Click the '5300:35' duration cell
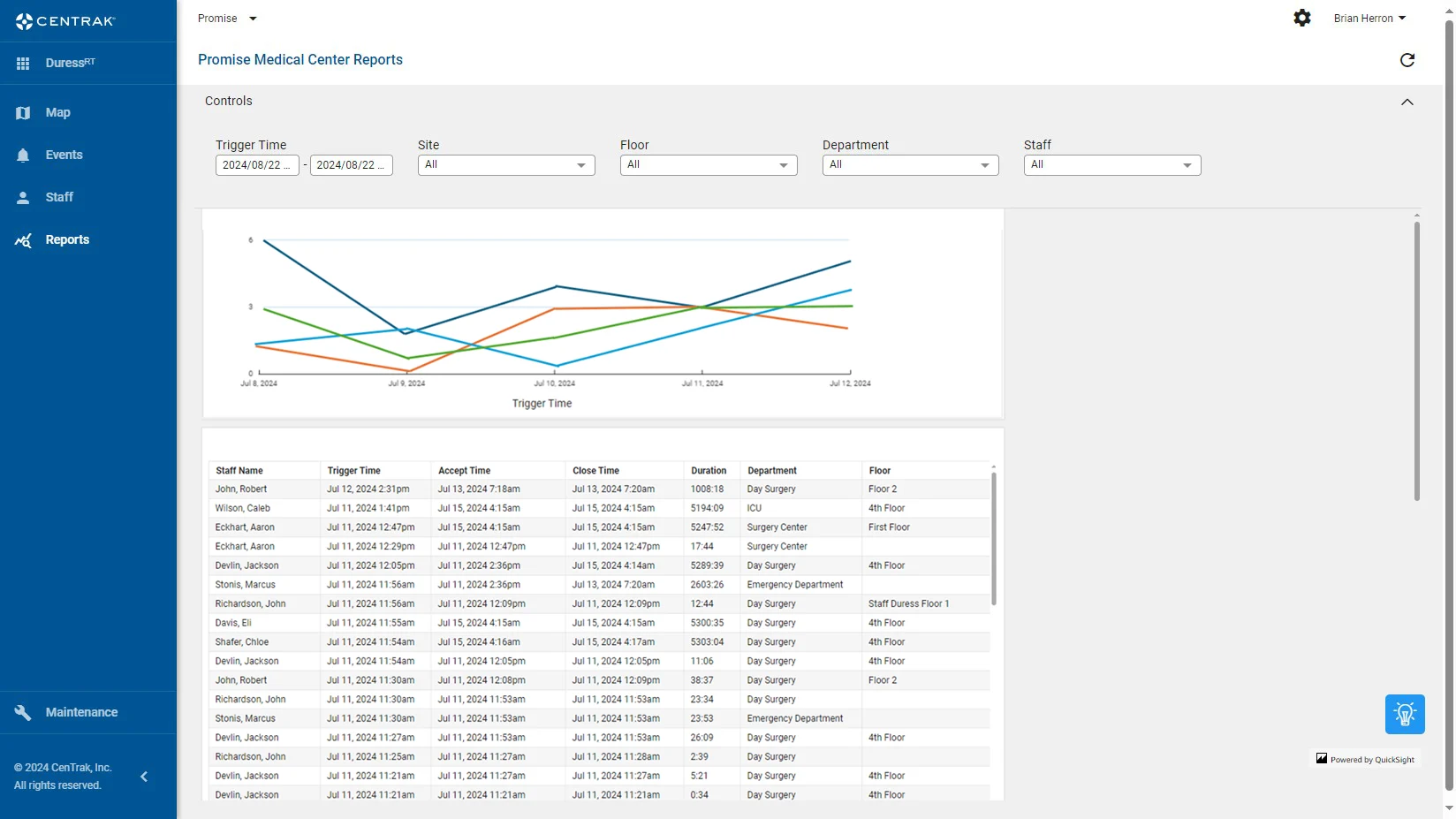Screen dimensions: 1456x819 707,624
